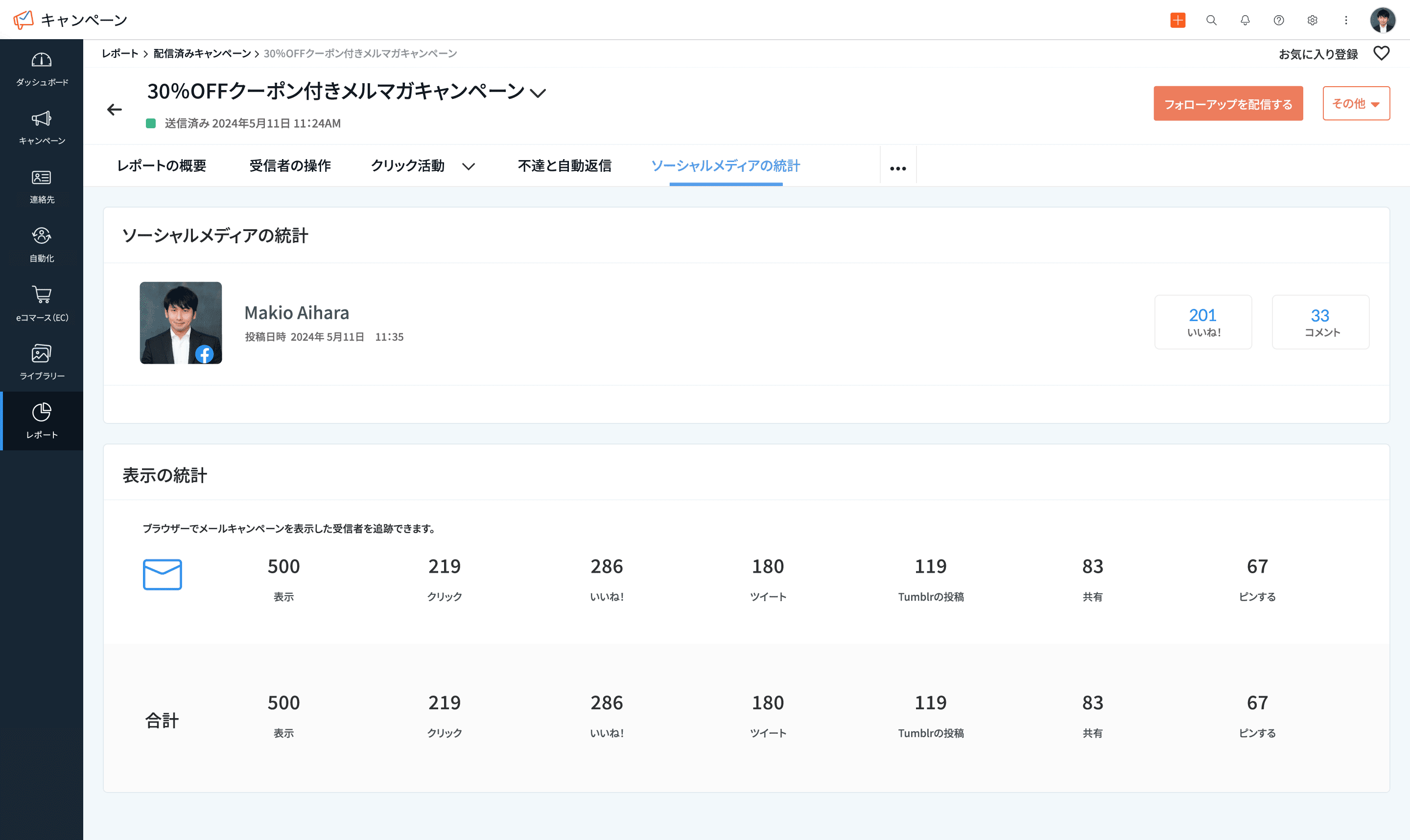The image size is (1410, 840).
Task: Open more tabs ellipsis menu
Action: (898, 168)
